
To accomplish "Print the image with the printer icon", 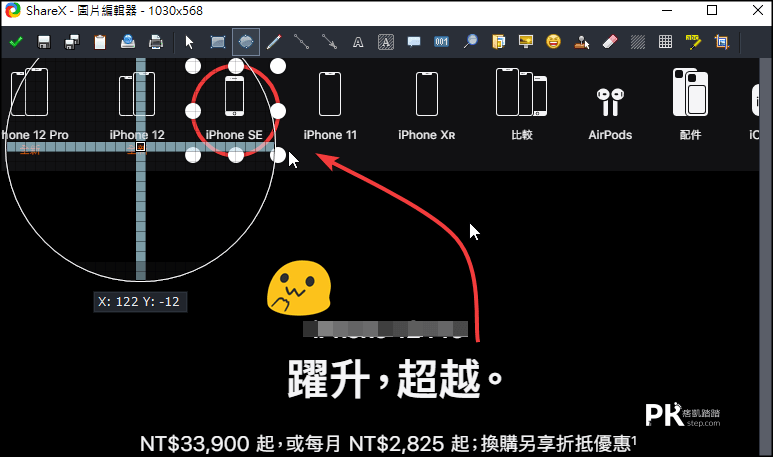I will [x=156, y=42].
